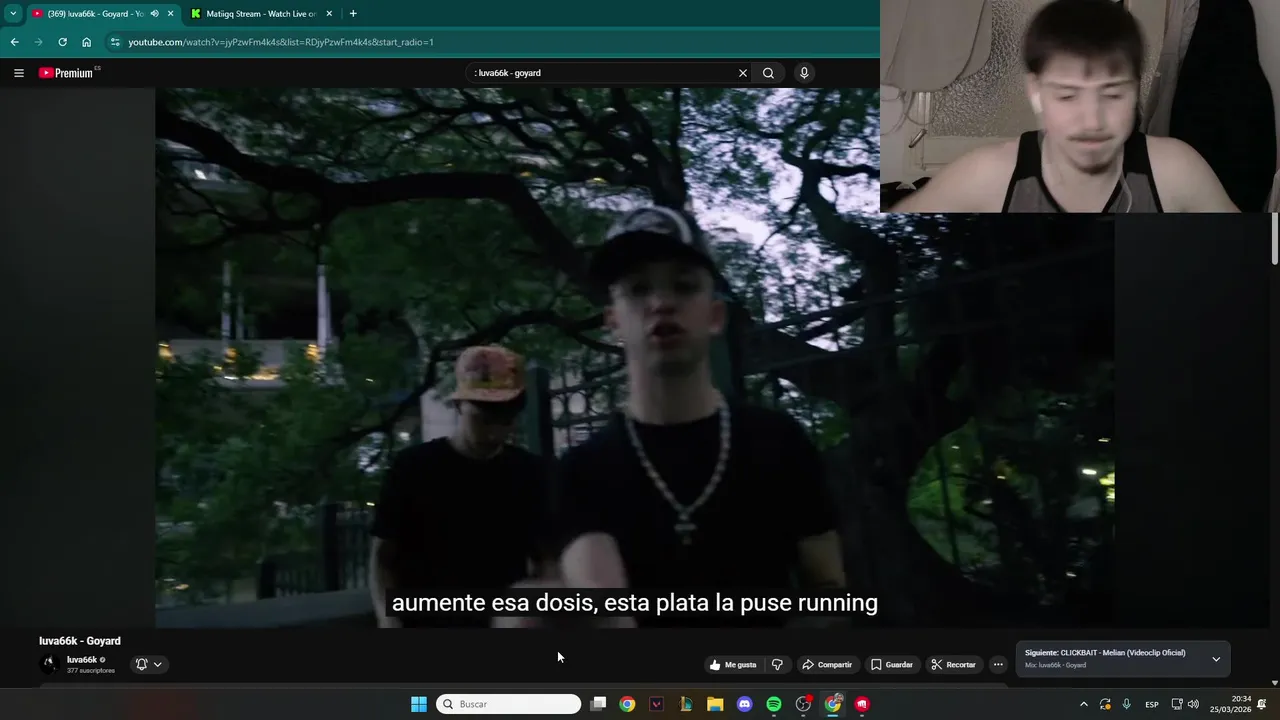Toggle the notification bell for luva66k
Viewport: 1280px width, 720px height.
click(141, 664)
